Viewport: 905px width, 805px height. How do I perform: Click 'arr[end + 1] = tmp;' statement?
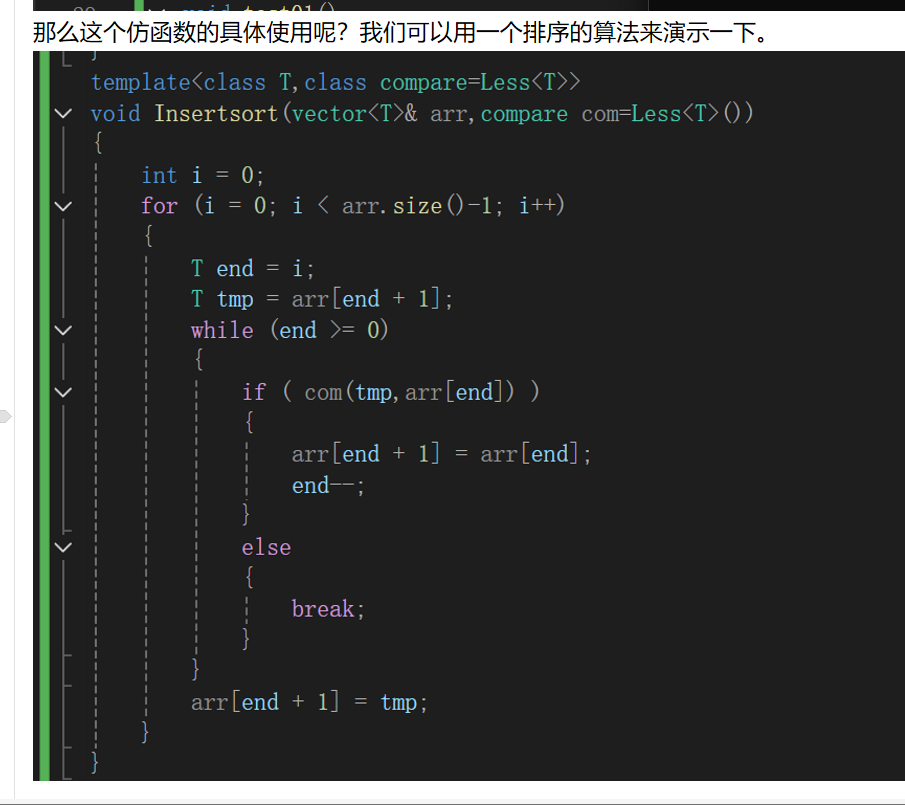[309, 702]
